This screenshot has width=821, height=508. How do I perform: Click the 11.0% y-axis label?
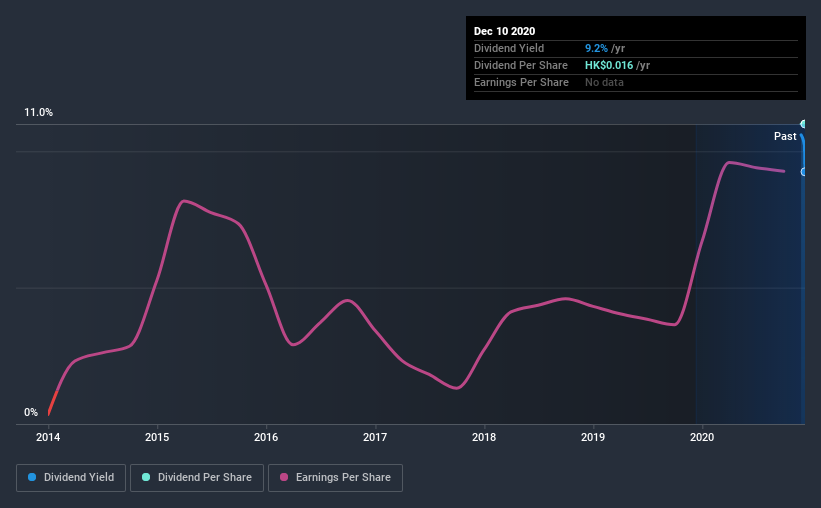coord(38,113)
